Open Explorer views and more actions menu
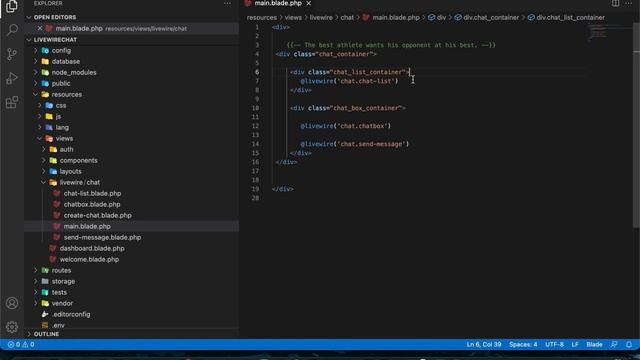Viewport: 640px width, 360px height. click(227, 4)
